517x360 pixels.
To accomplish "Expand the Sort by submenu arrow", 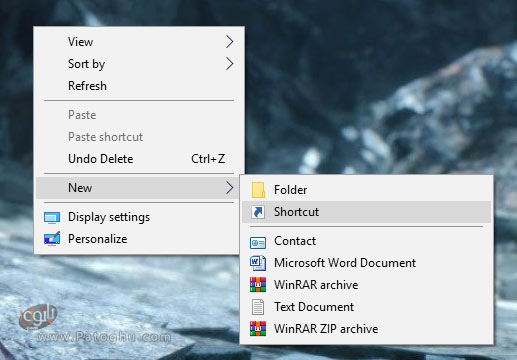I will [x=229, y=64].
